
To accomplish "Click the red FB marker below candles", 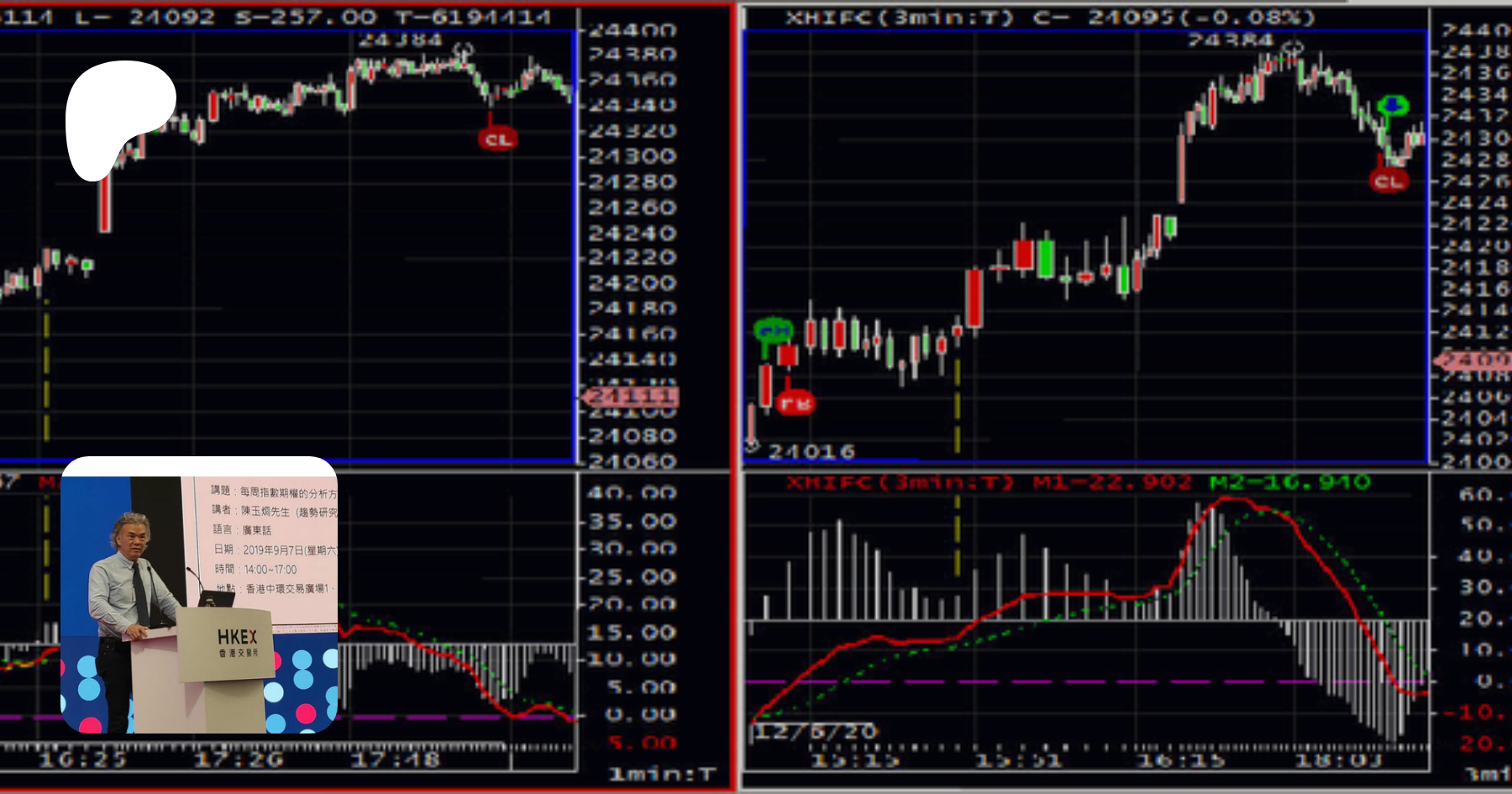I will pos(795,402).
